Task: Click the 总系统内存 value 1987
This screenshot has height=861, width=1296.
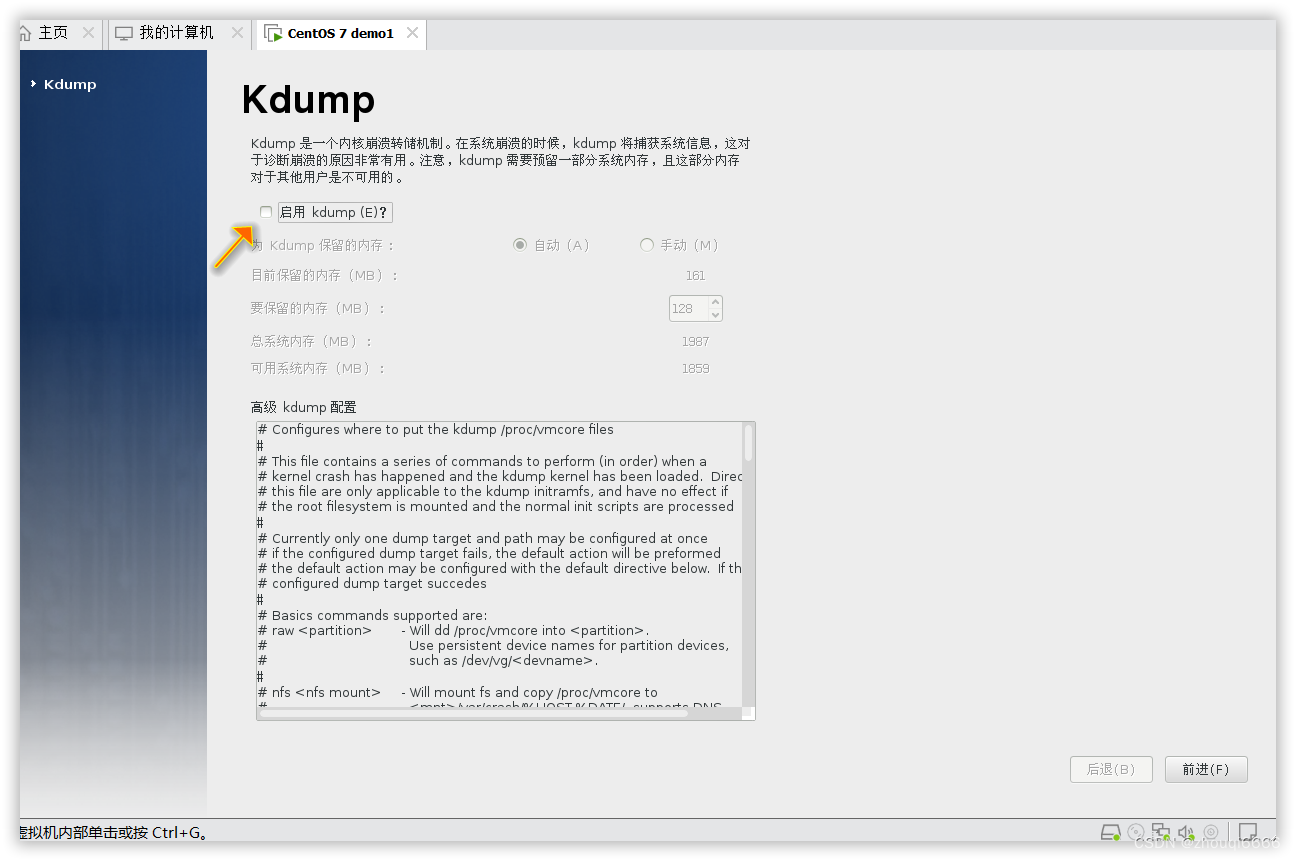Action: 696,342
